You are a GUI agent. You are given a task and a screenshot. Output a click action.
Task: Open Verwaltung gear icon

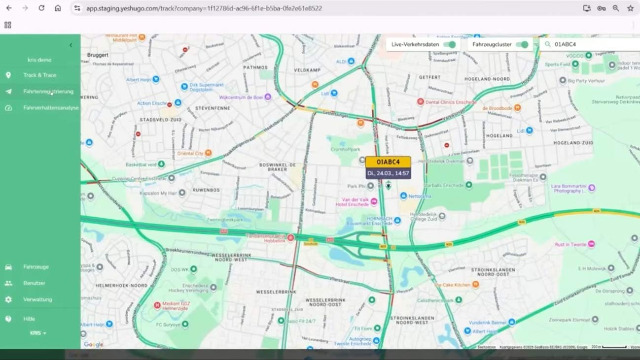coord(8,300)
